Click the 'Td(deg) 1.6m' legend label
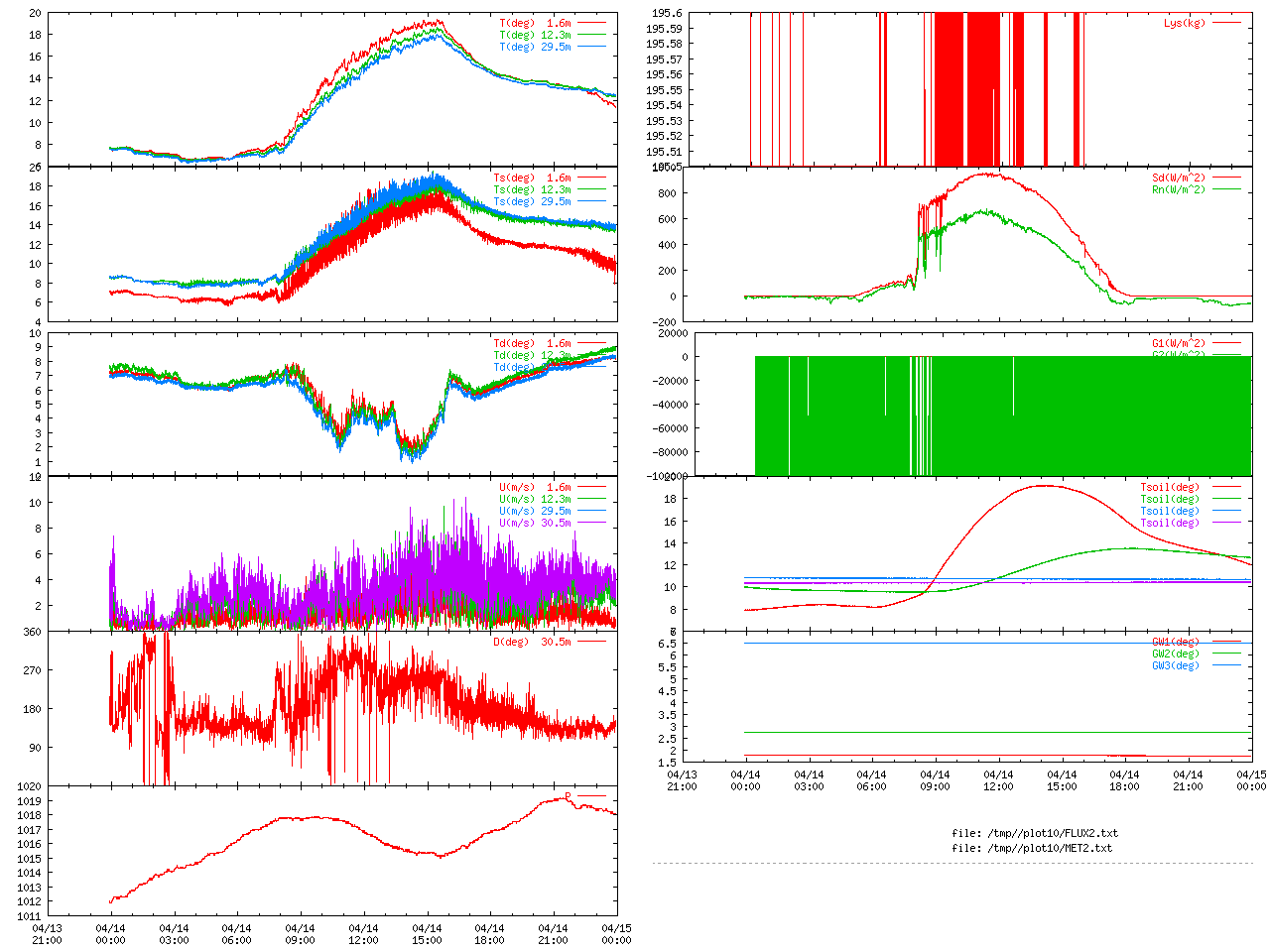The height and width of the screenshot is (952, 1270). (532, 344)
